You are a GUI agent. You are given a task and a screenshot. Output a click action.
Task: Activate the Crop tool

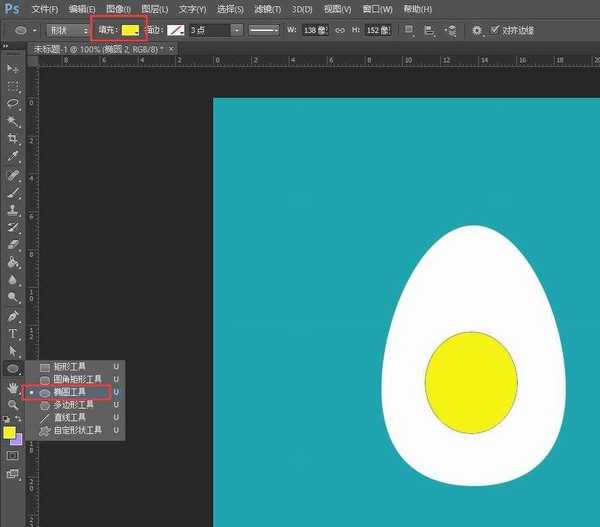pos(14,139)
